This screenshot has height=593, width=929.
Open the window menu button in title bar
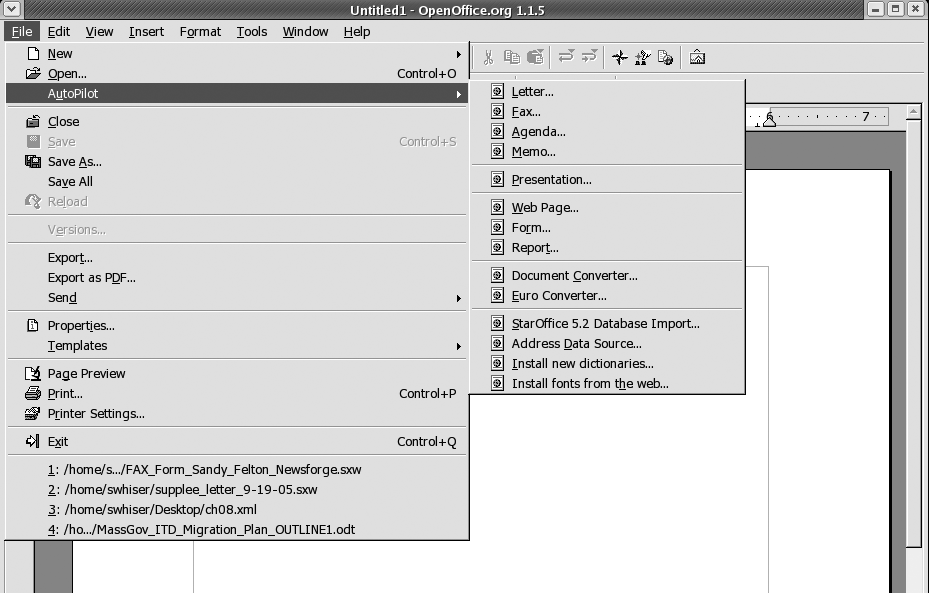point(12,9)
